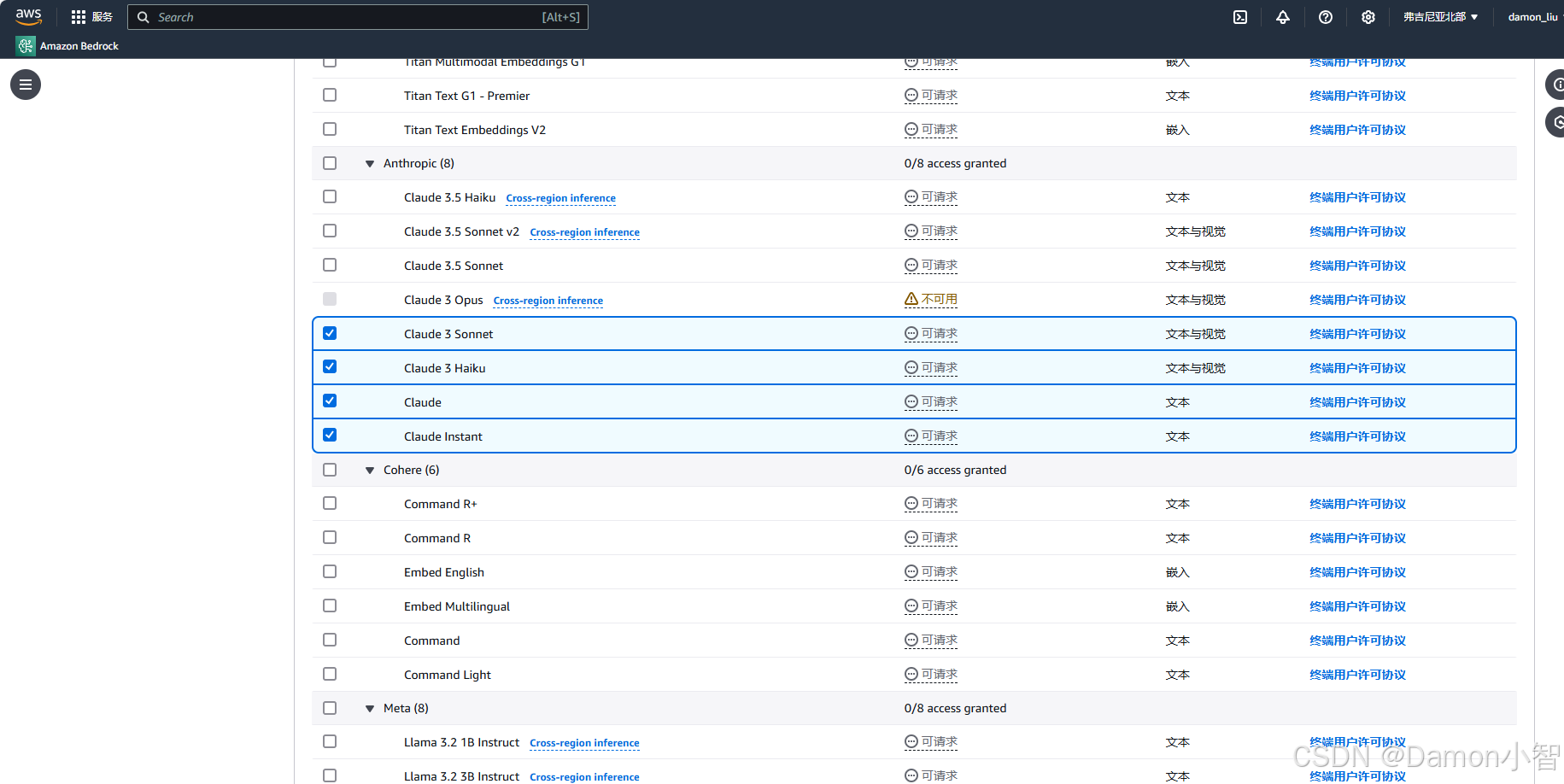Click the Amazon Bedrock service icon
The height and width of the screenshot is (784, 1564).
pyautogui.click(x=26, y=46)
